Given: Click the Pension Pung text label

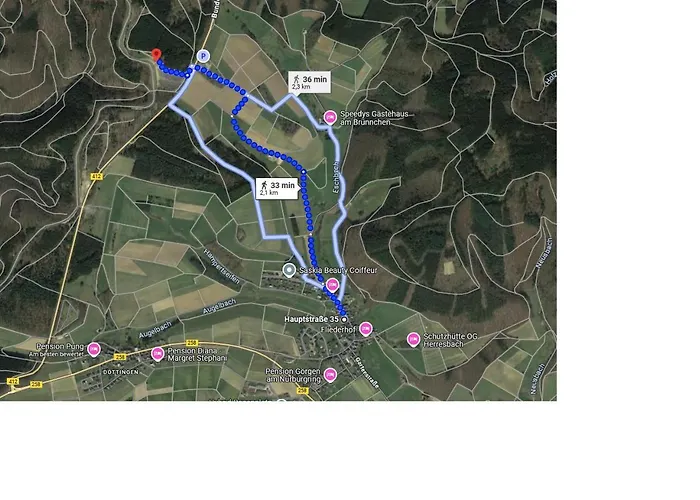Looking at the screenshot, I should click(x=60, y=346).
